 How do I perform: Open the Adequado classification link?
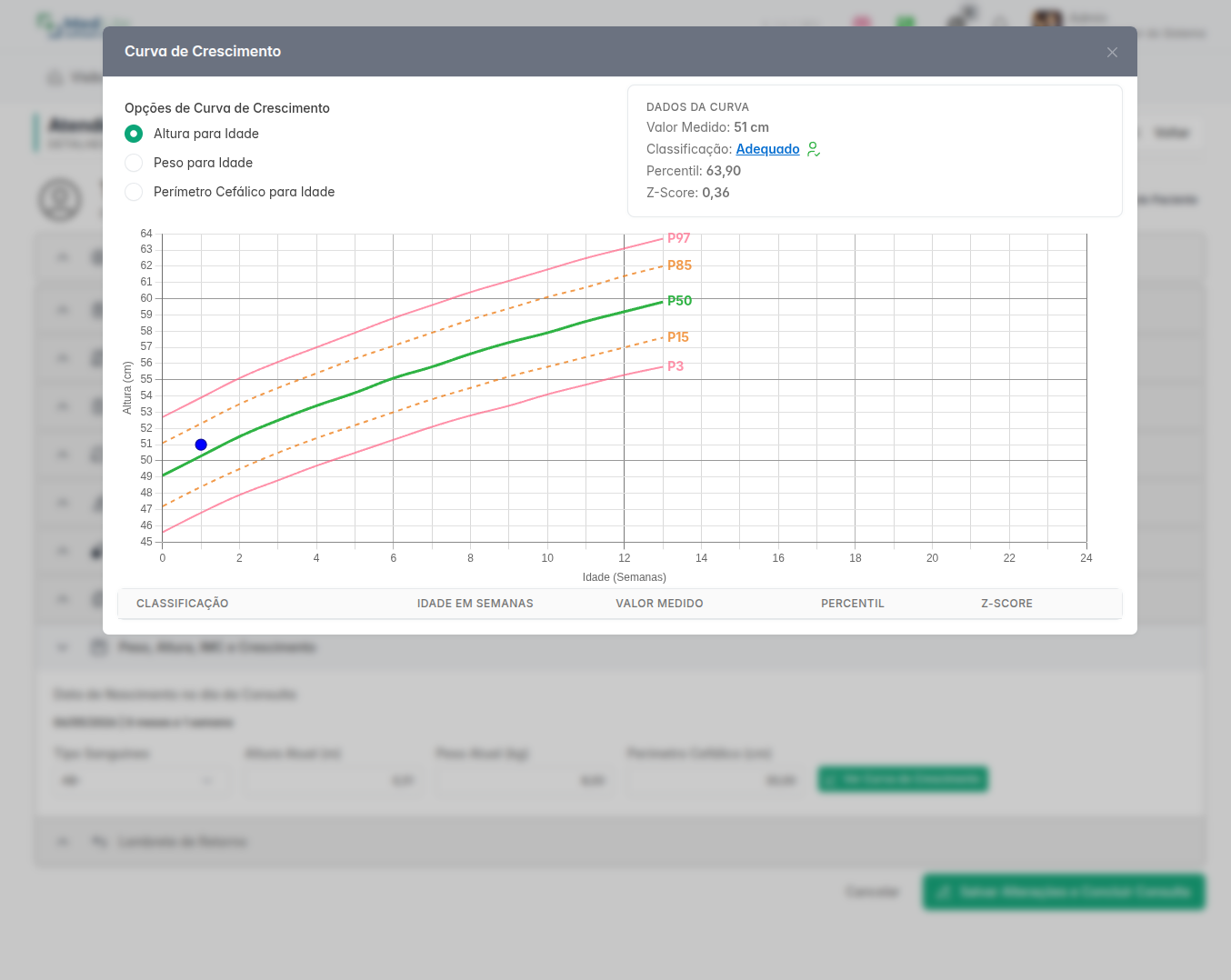pos(767,149)
